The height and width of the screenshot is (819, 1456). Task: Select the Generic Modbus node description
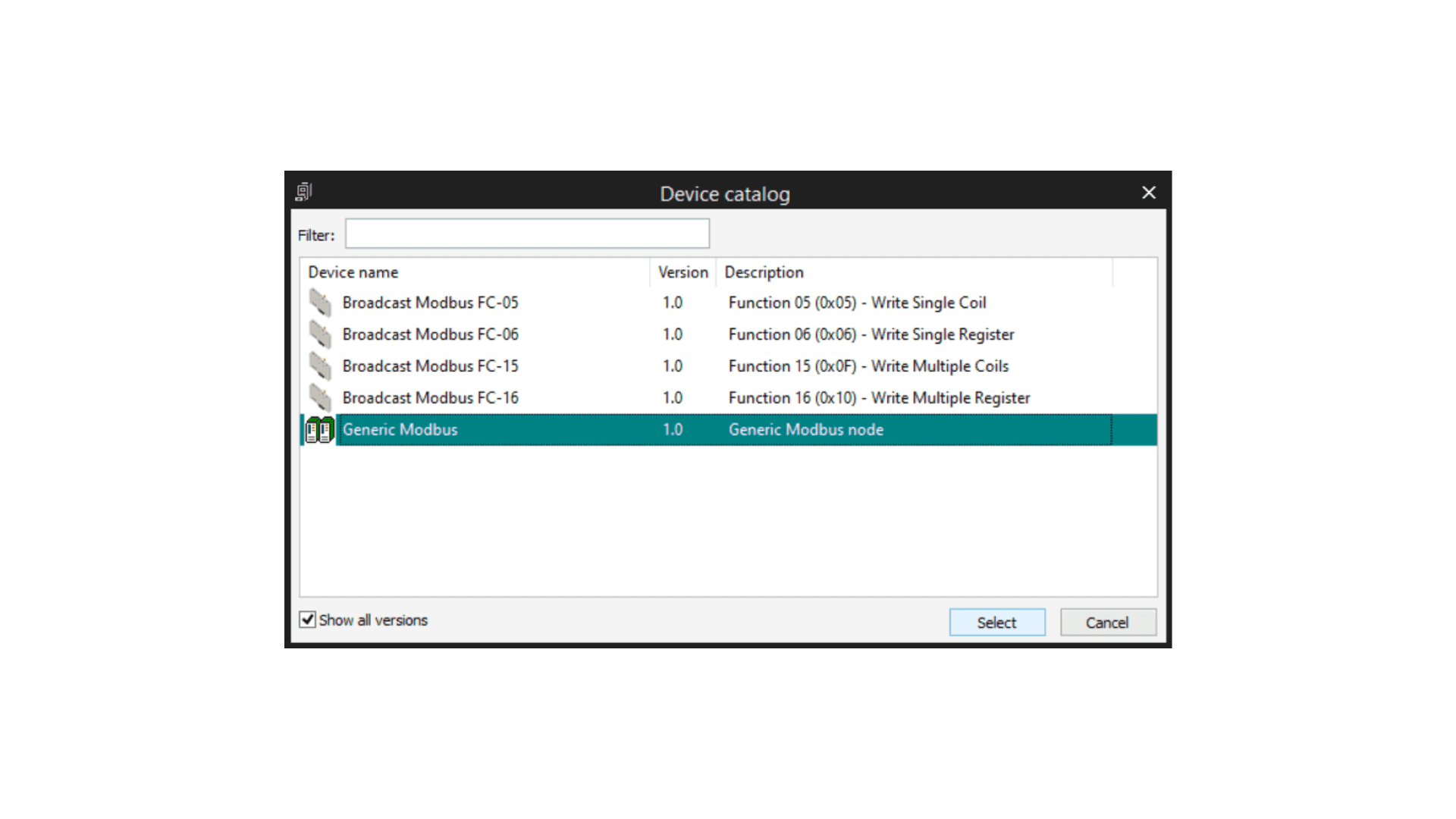pyautogui.click(x=805, y=430)
